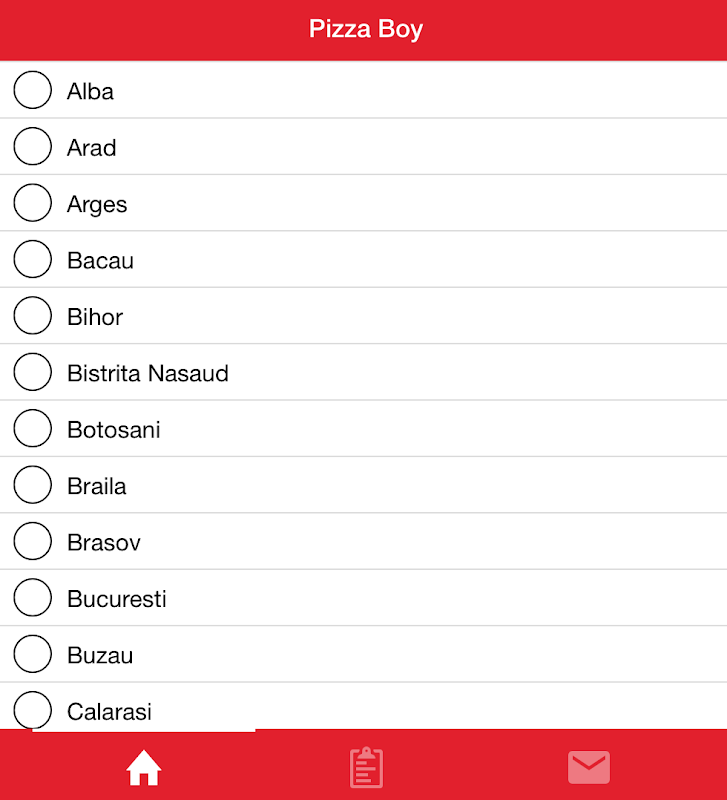Select Bistrita Nasaud radio button

coord(32,373)
